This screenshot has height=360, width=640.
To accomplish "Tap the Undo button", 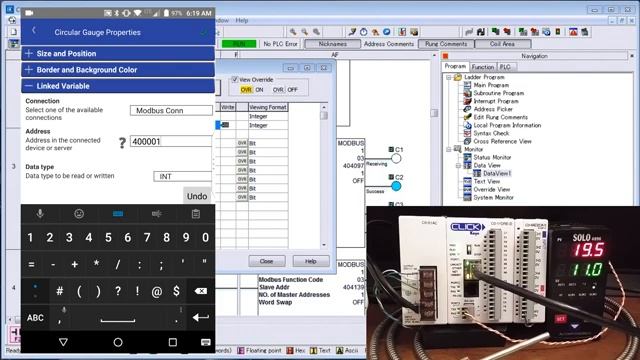I will [x=197, y=196].
